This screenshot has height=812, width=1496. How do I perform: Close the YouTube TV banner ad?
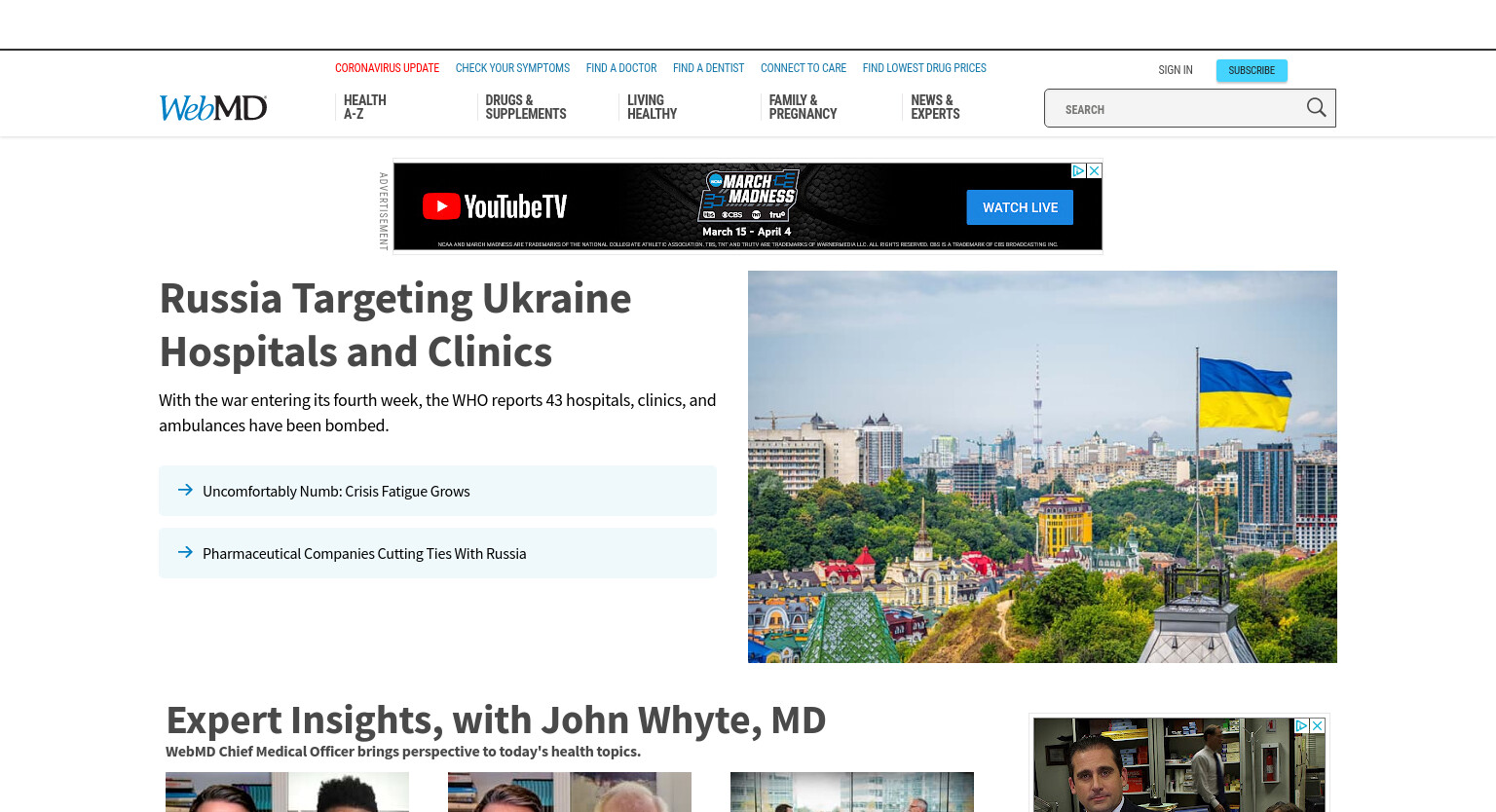click(1095, 170)
